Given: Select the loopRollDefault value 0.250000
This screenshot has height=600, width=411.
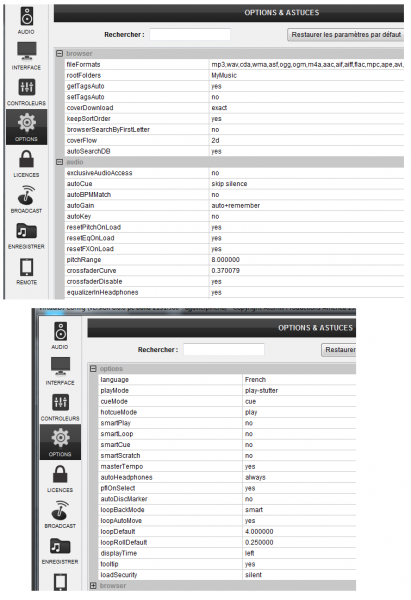Looking at the screenshot, I should 259,543.
